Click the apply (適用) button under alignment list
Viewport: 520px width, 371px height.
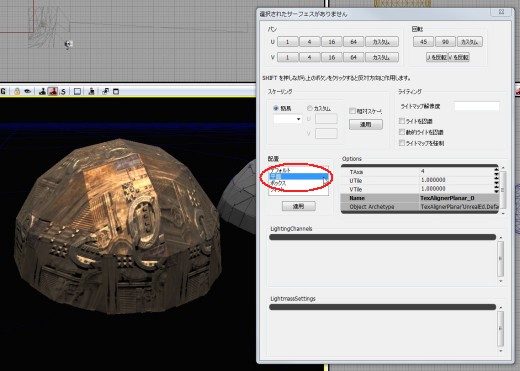pyautogui.click(x=299, y=206)
